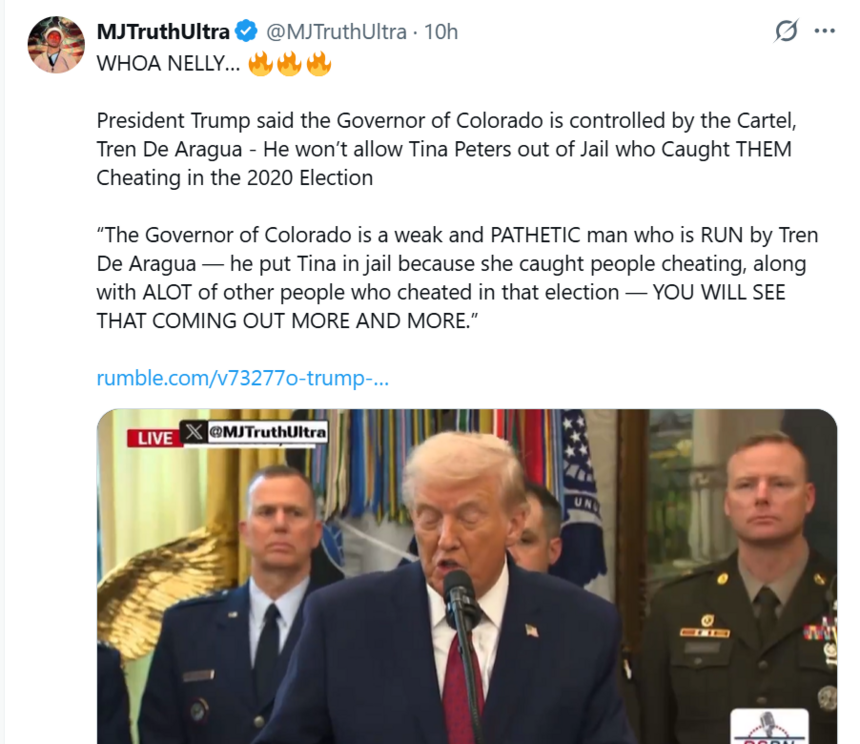Click the paragraph starting with President Trump said

[446, 149]
